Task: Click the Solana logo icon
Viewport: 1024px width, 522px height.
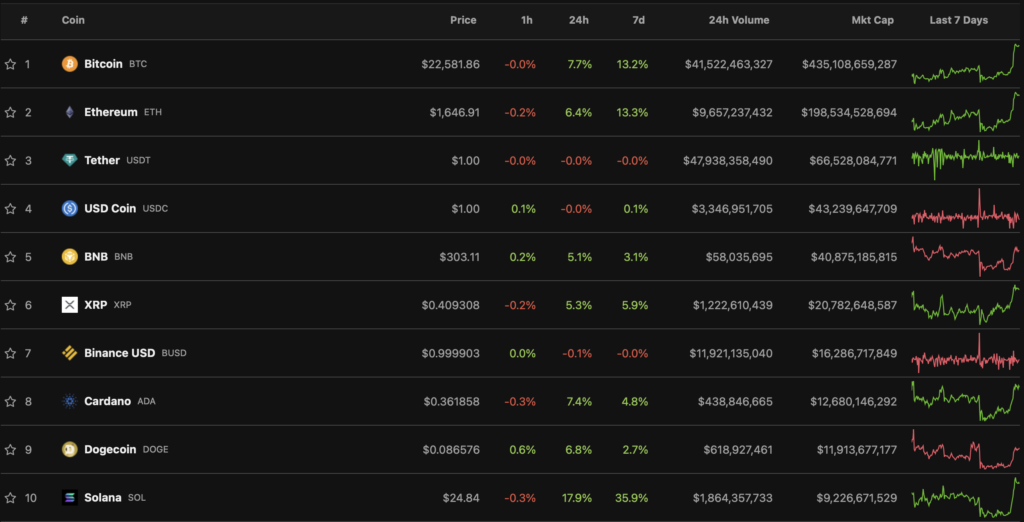Action: pos(70,497)
